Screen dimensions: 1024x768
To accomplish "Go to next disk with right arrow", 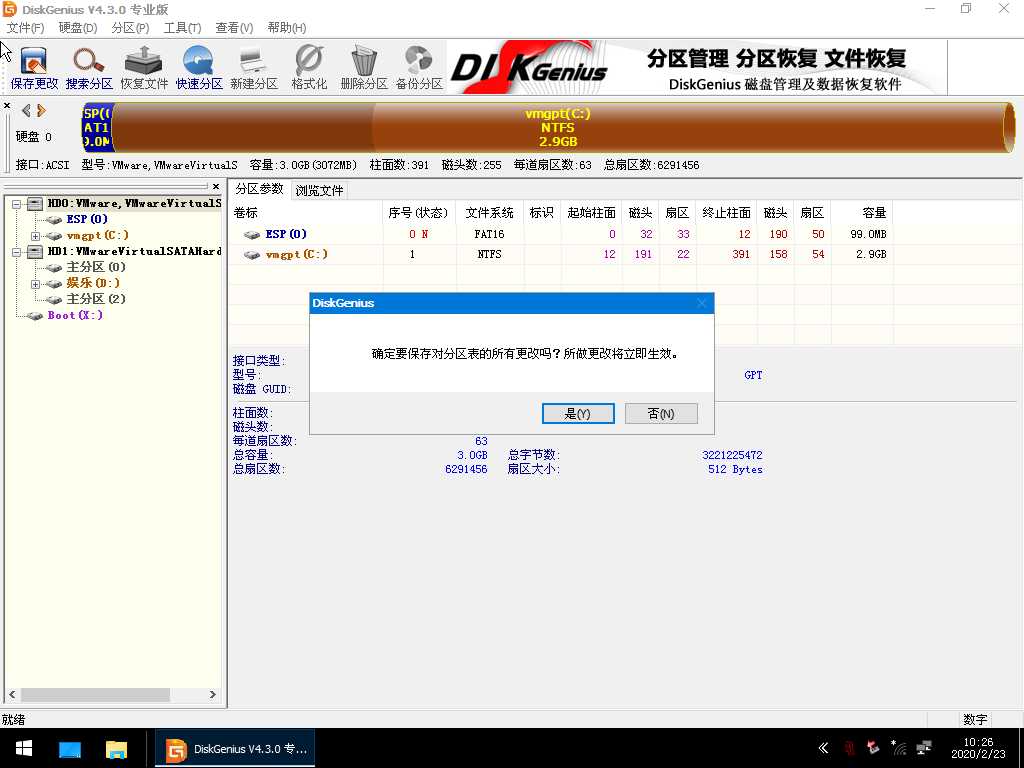I will click(x=41, y=110).
